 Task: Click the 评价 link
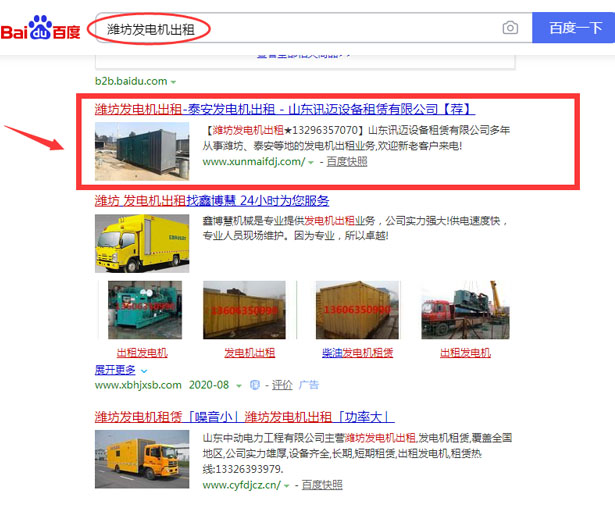(282, 385)
